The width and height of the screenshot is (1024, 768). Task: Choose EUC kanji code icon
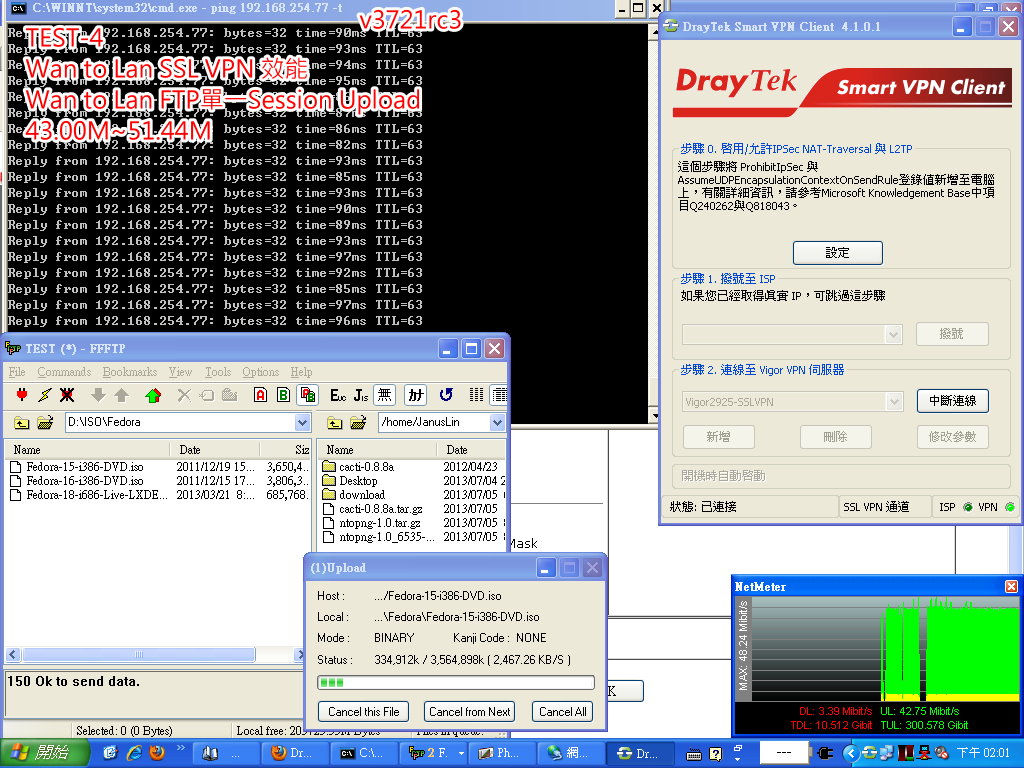coord(338,394)
